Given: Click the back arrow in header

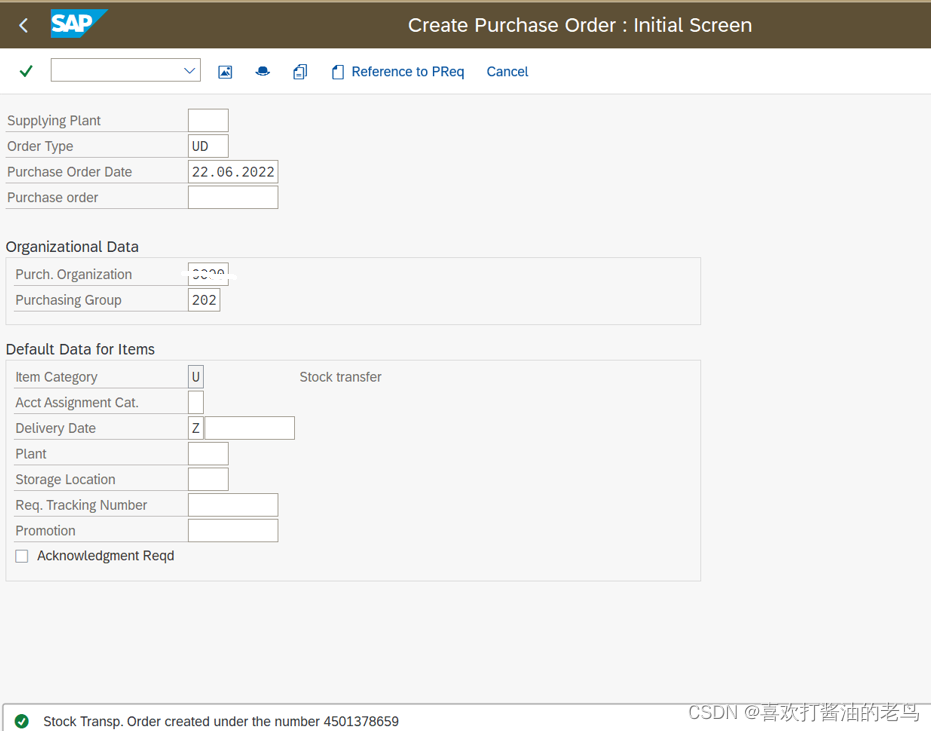Looking at the screenshot, I should point(24,25).
